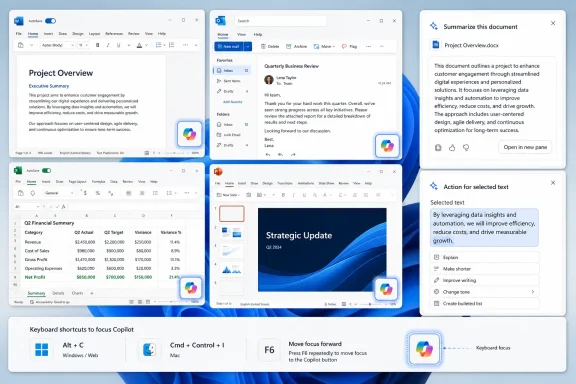The image size is (576, 384).
Task: Click numbered list icon in Word toolbar
Action: (171, 45)
